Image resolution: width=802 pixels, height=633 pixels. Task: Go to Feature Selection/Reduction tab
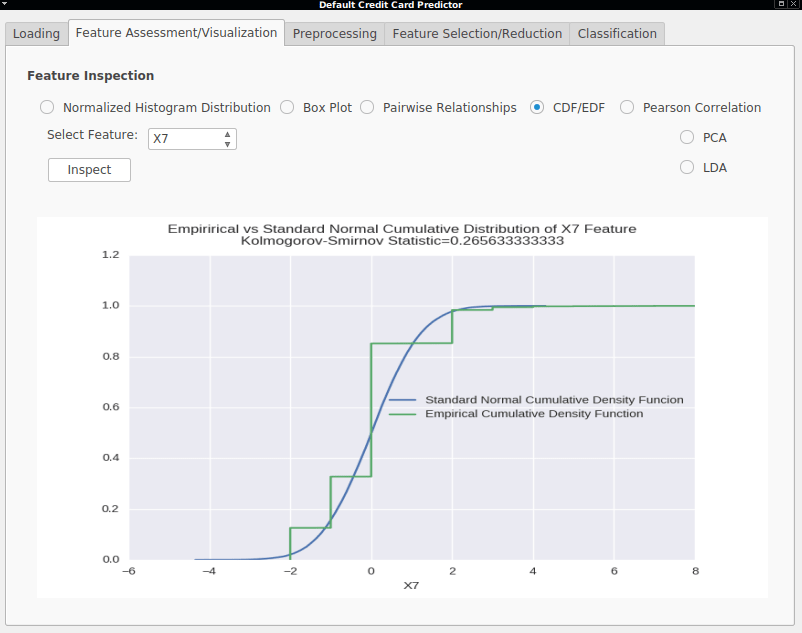click(477, 34)
